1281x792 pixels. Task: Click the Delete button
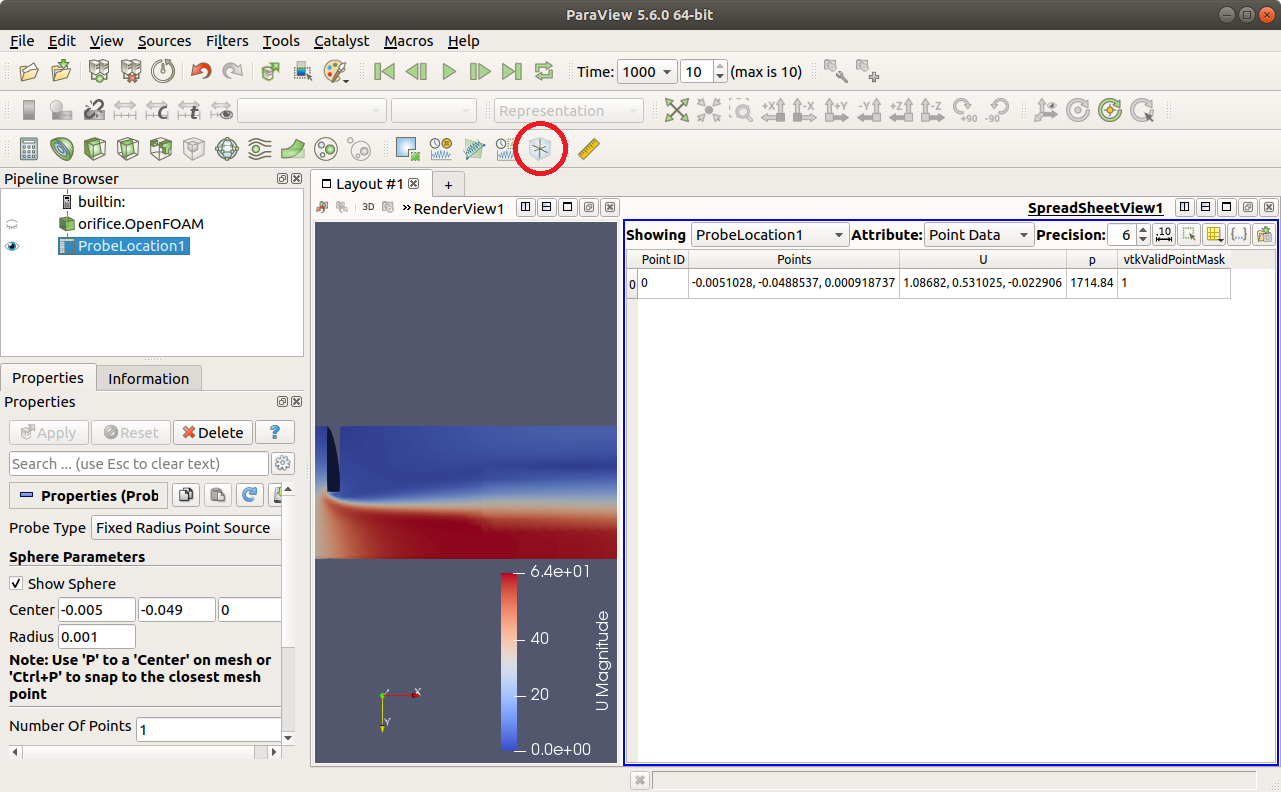pos(212,433)
